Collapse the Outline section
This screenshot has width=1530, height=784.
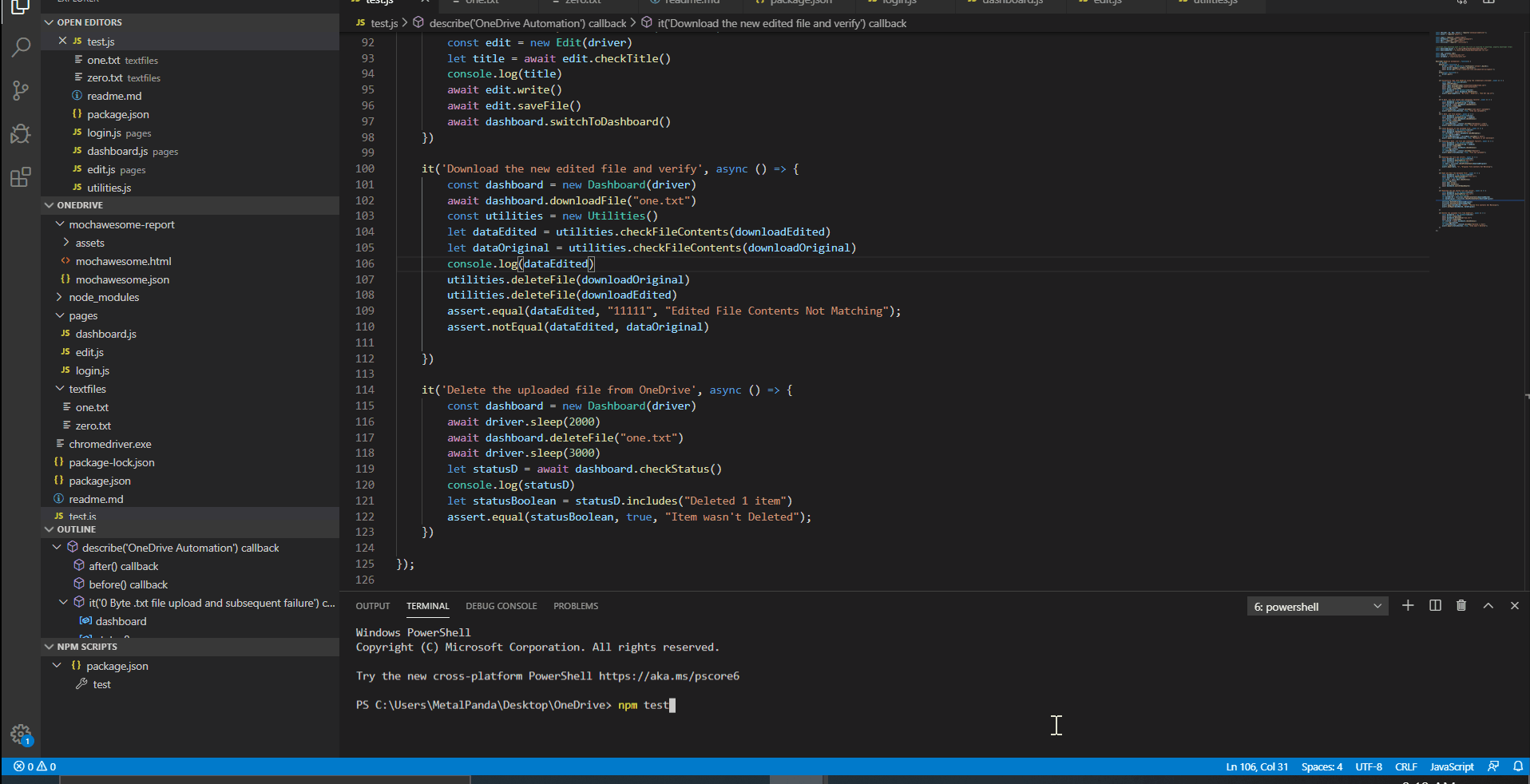pos(50,529)
